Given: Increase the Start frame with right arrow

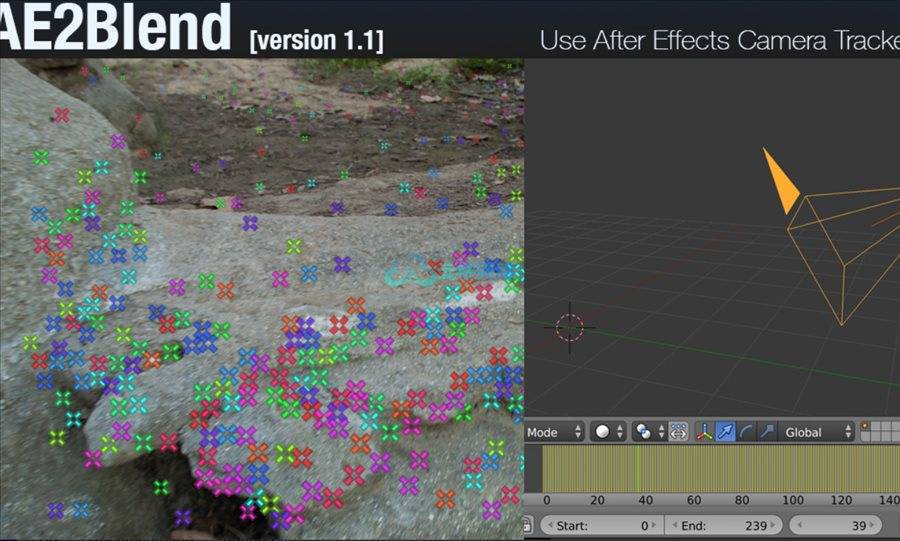Looking at the screenshot, I should (653, 526).
